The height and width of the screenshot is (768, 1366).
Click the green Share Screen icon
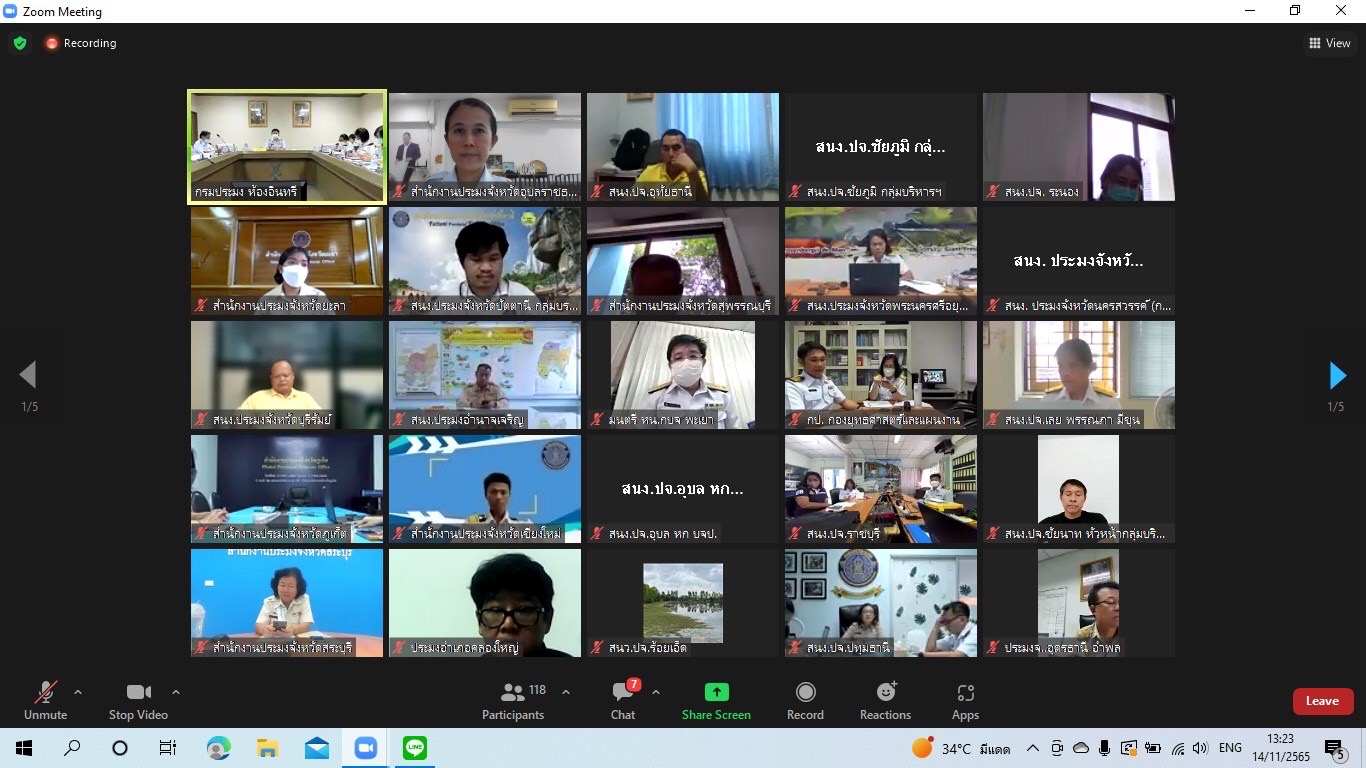(x=716, y=692)
